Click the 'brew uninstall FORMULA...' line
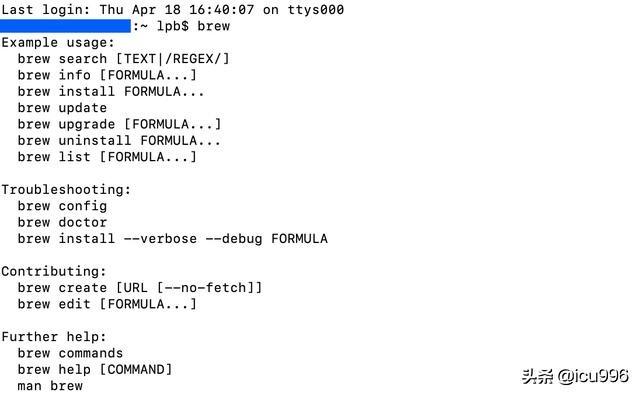The height and width of the screenshot is (396, 640). point(119,140)
